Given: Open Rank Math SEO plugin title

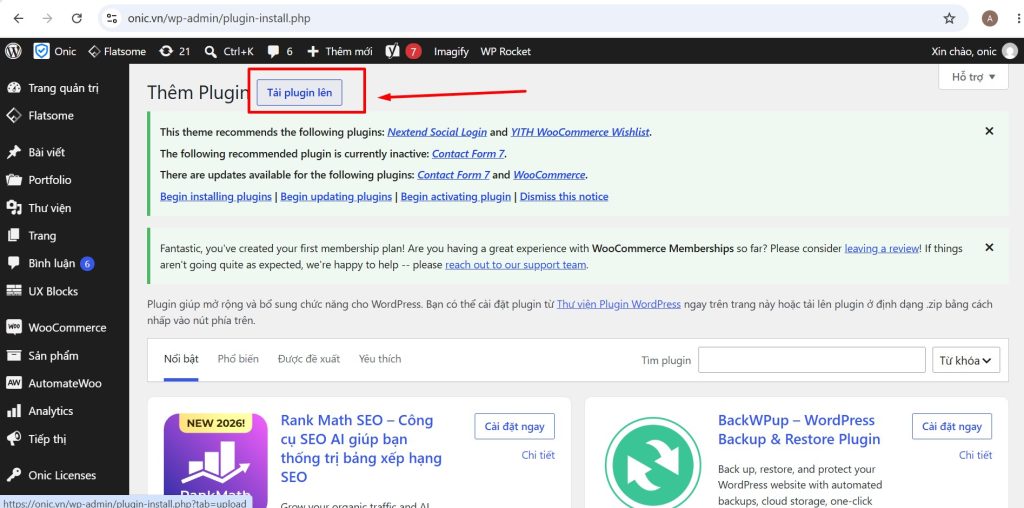Looking at the screenshot, I should coord(361,449).
